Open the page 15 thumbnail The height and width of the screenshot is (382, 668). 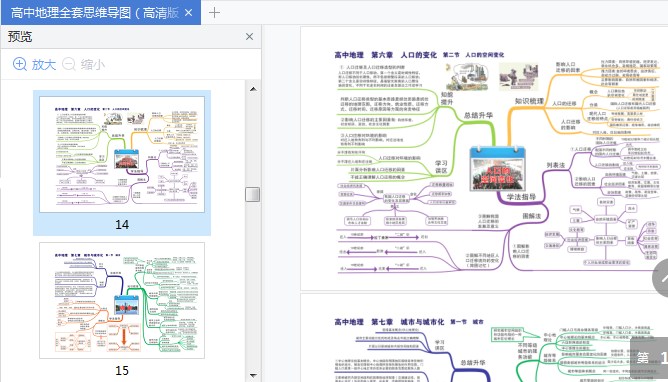(x=122, y=300)
